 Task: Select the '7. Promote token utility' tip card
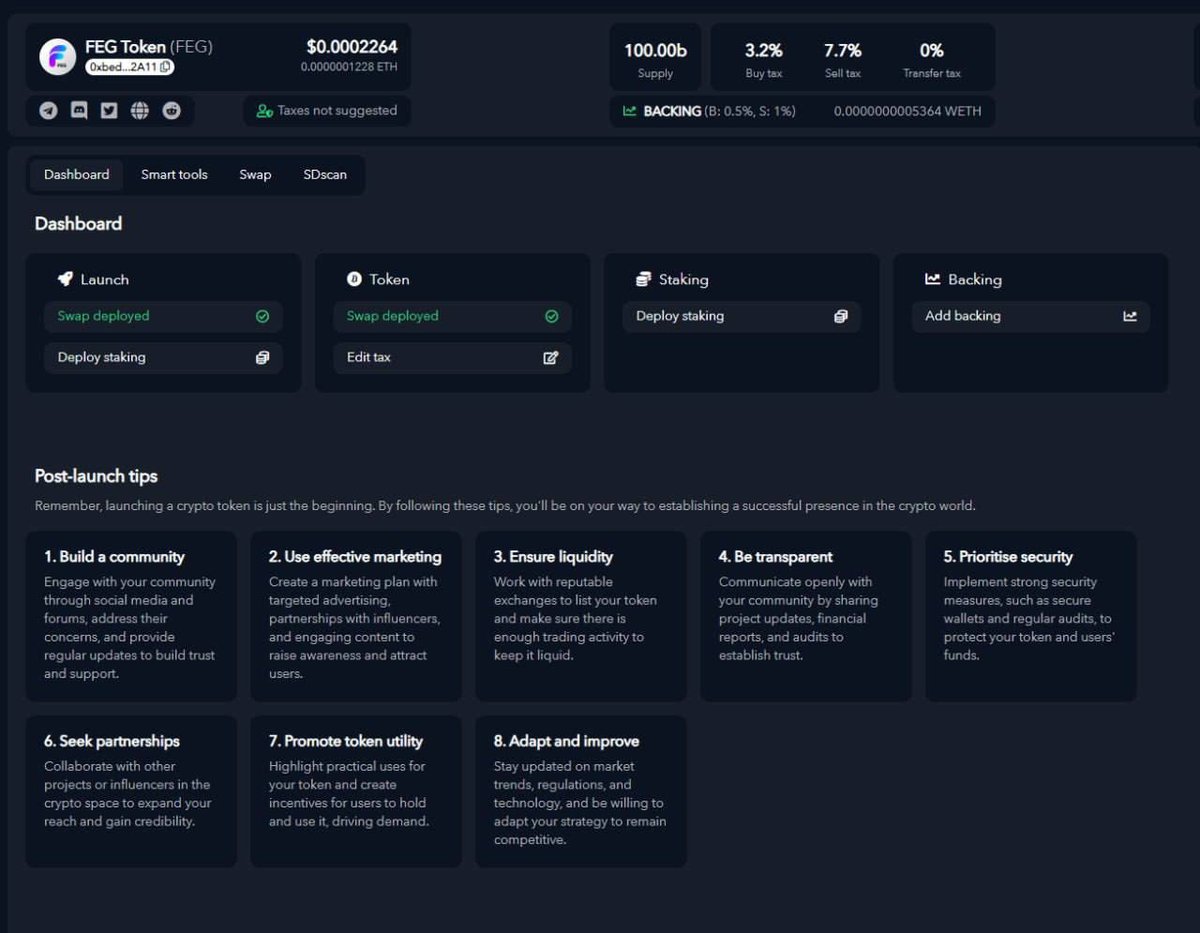(x=356, y=791)
